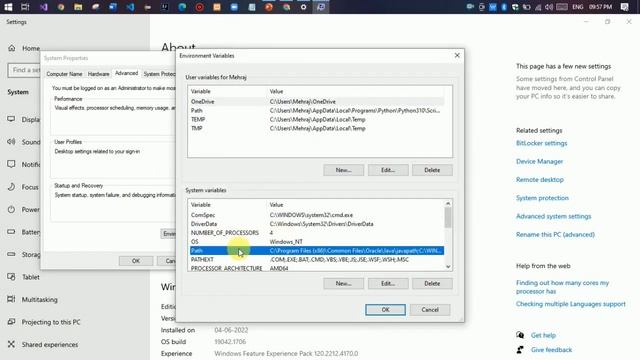This screenshot has height=360, width=640.
Task: Open the red circular app on the taskbar
Action: coord(200,7)
